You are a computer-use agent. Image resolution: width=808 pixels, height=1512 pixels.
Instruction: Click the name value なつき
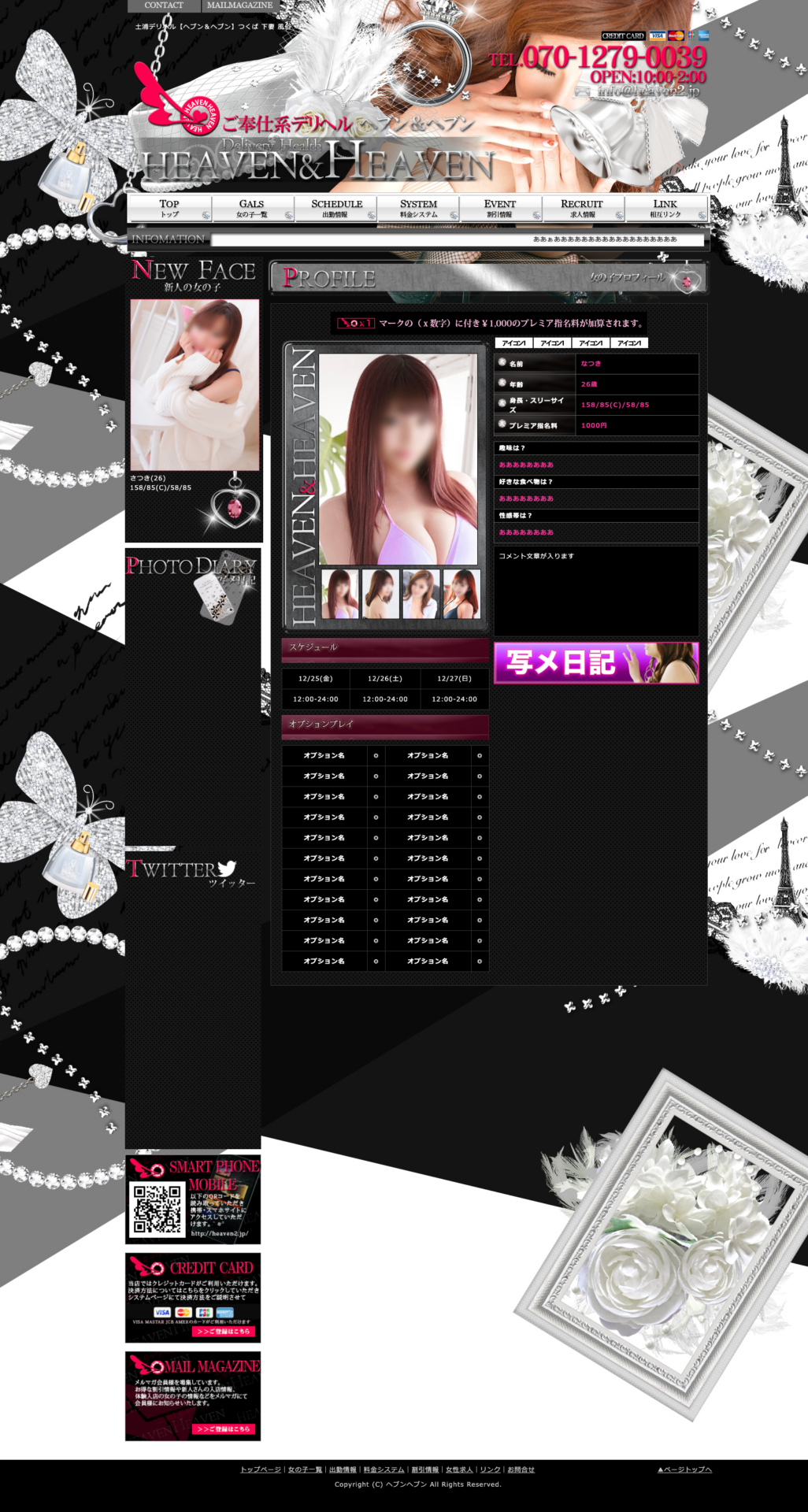pyautogui.click(x=591, y=364)
